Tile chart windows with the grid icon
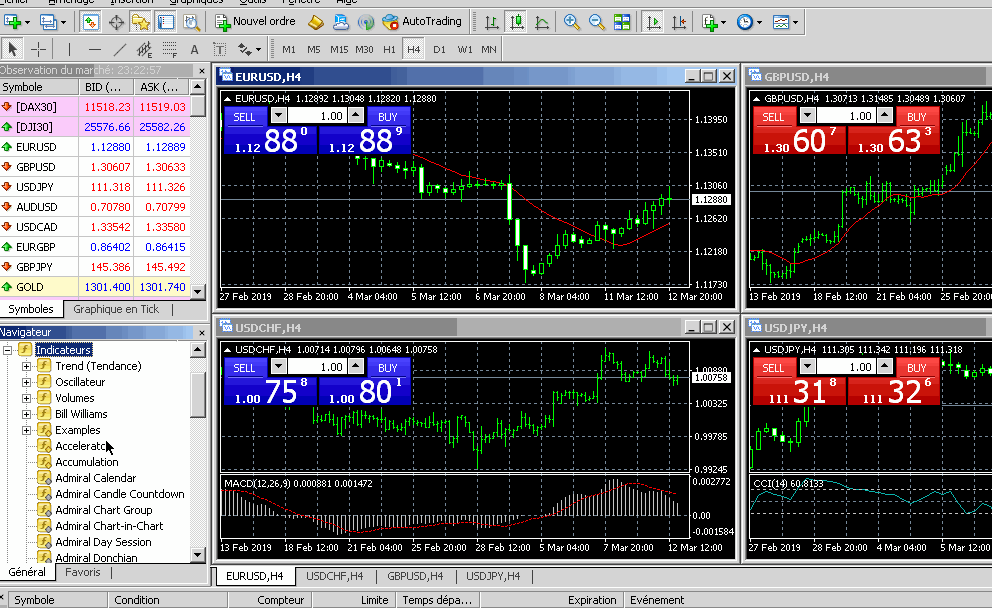992x608 pixels. click(x=622, y=22)
